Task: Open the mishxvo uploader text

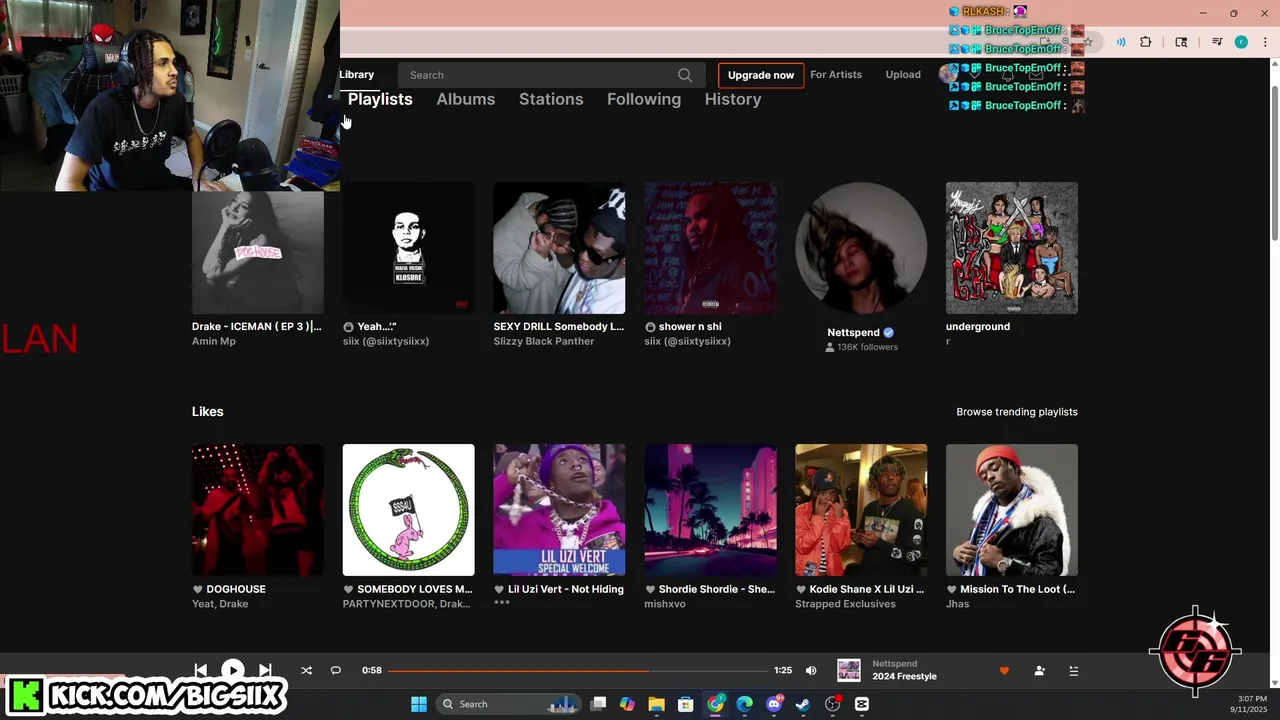Action: tap(665, 604)
